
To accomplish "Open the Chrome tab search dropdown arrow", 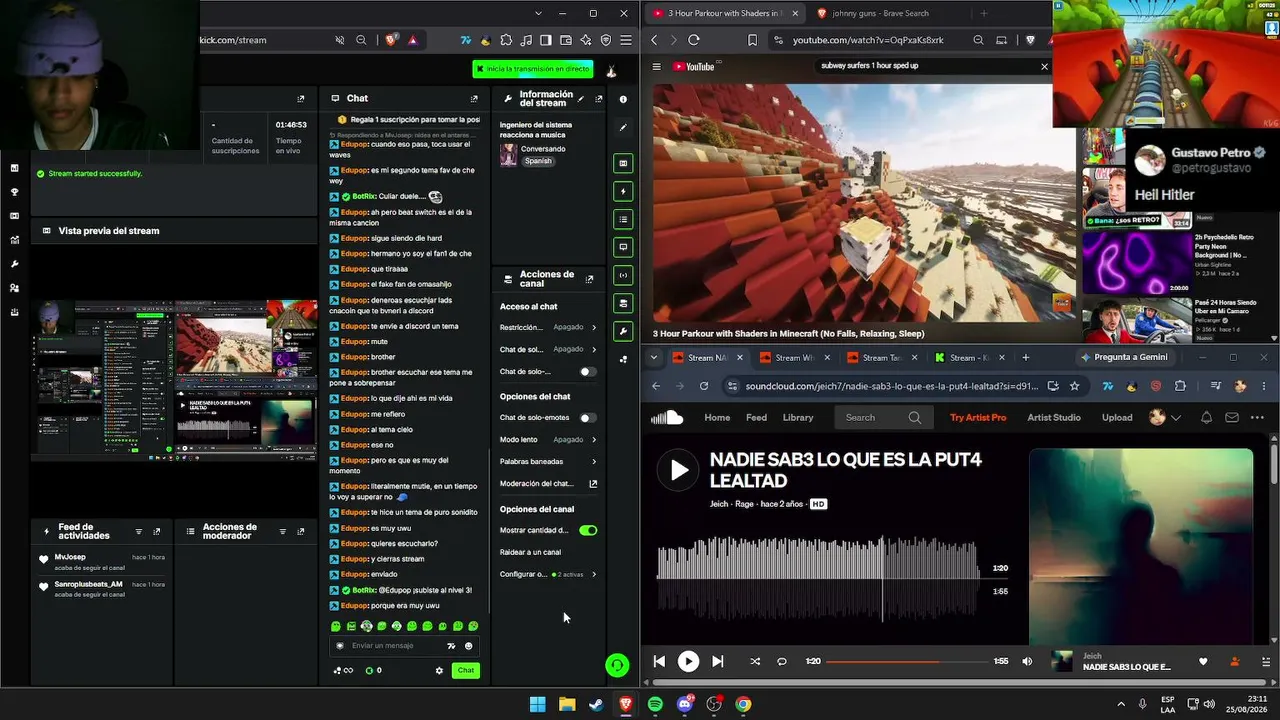I will (654, 357).
